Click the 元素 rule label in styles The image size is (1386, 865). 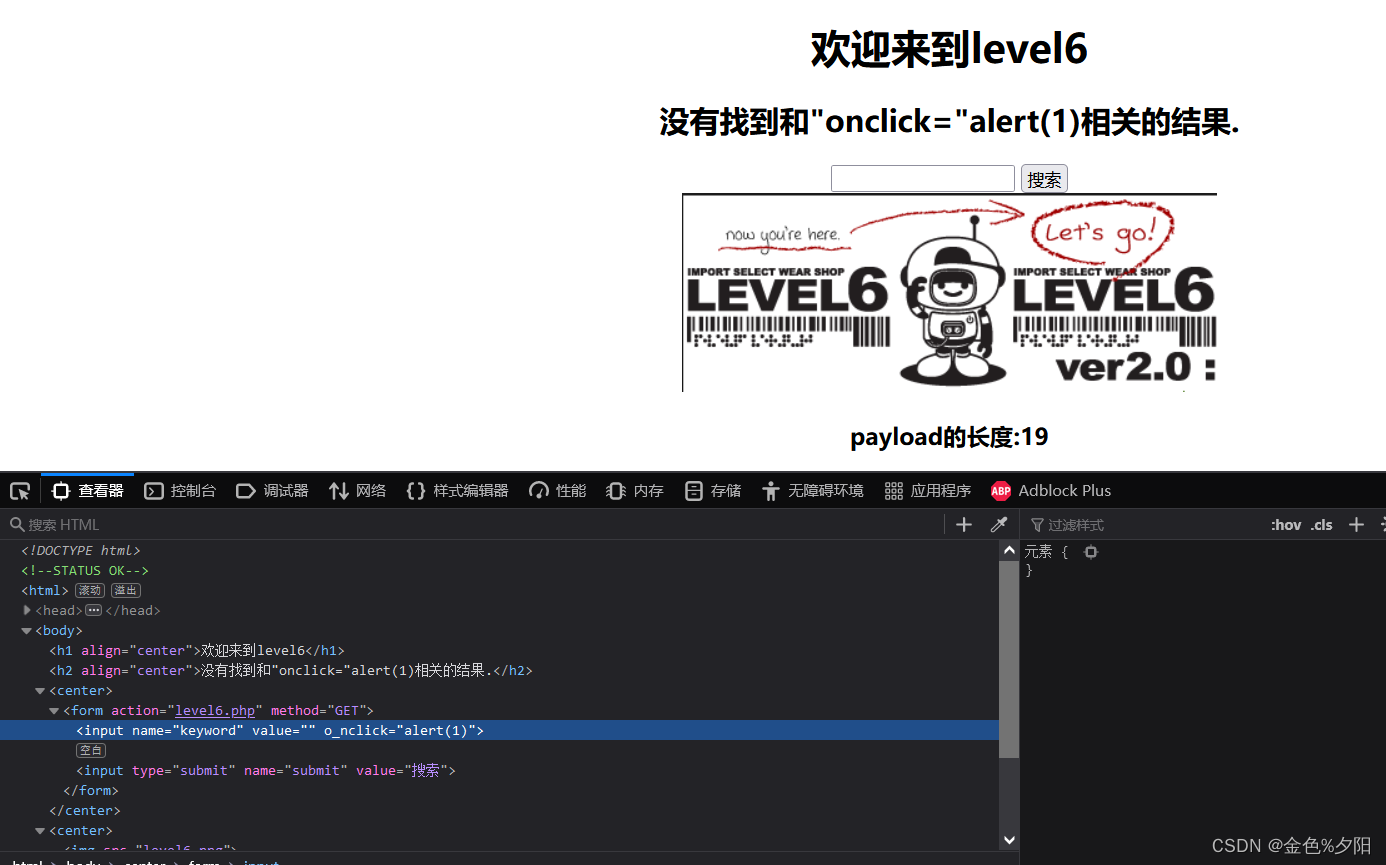[x=1038, y=552]
